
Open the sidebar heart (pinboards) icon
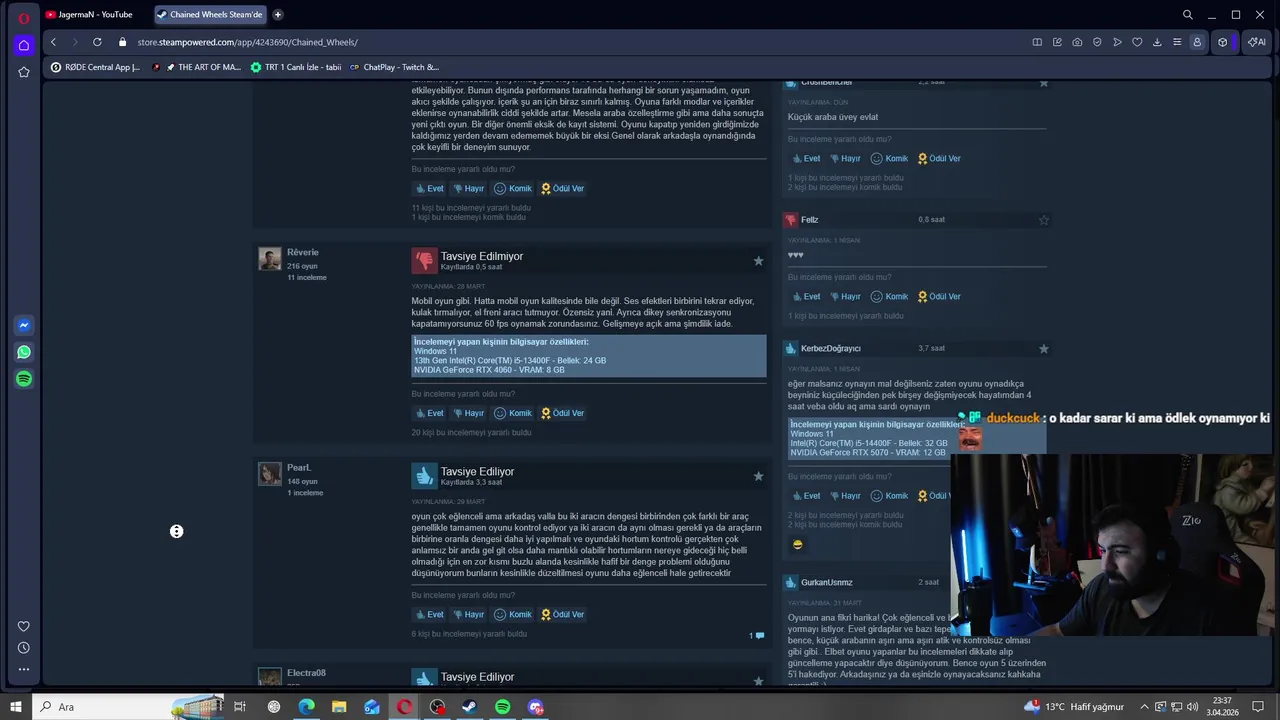point(24,627)
